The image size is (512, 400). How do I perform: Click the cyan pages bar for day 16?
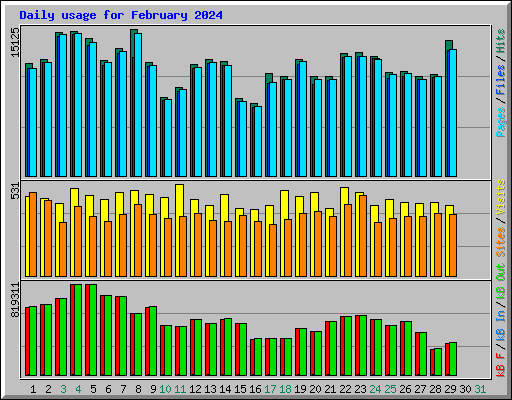(258, 141)
